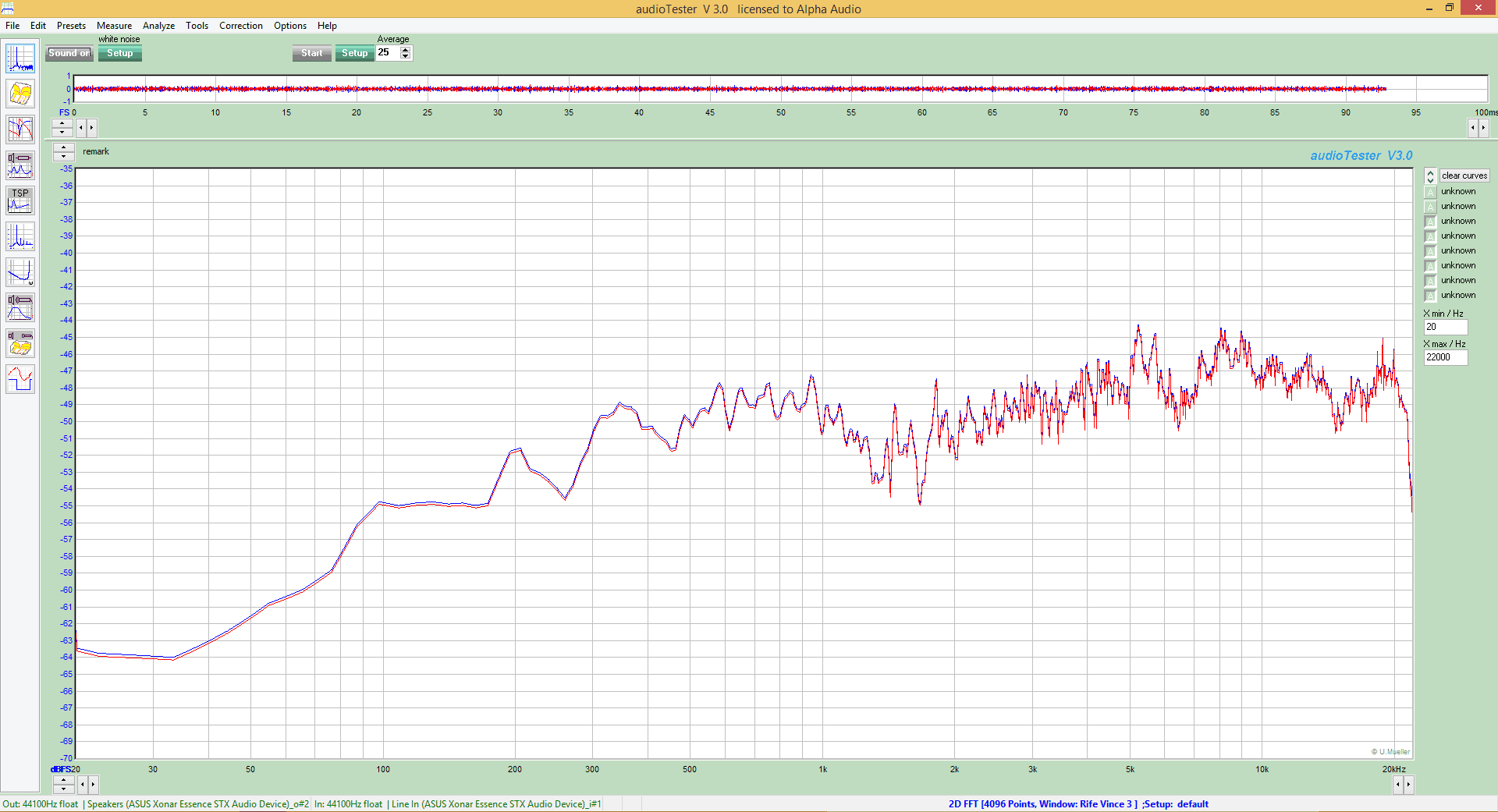Open the speaker 3D waterfall icon
The width and height of the screenshot is (1498, 812).
(20, 344)
